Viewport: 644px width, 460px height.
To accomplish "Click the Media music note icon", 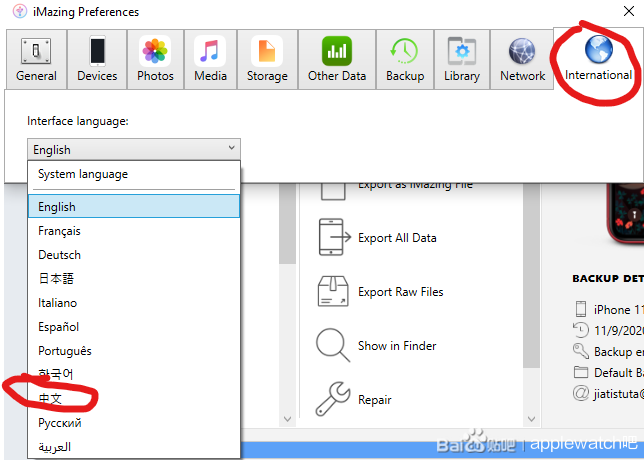I will (210, 51).
